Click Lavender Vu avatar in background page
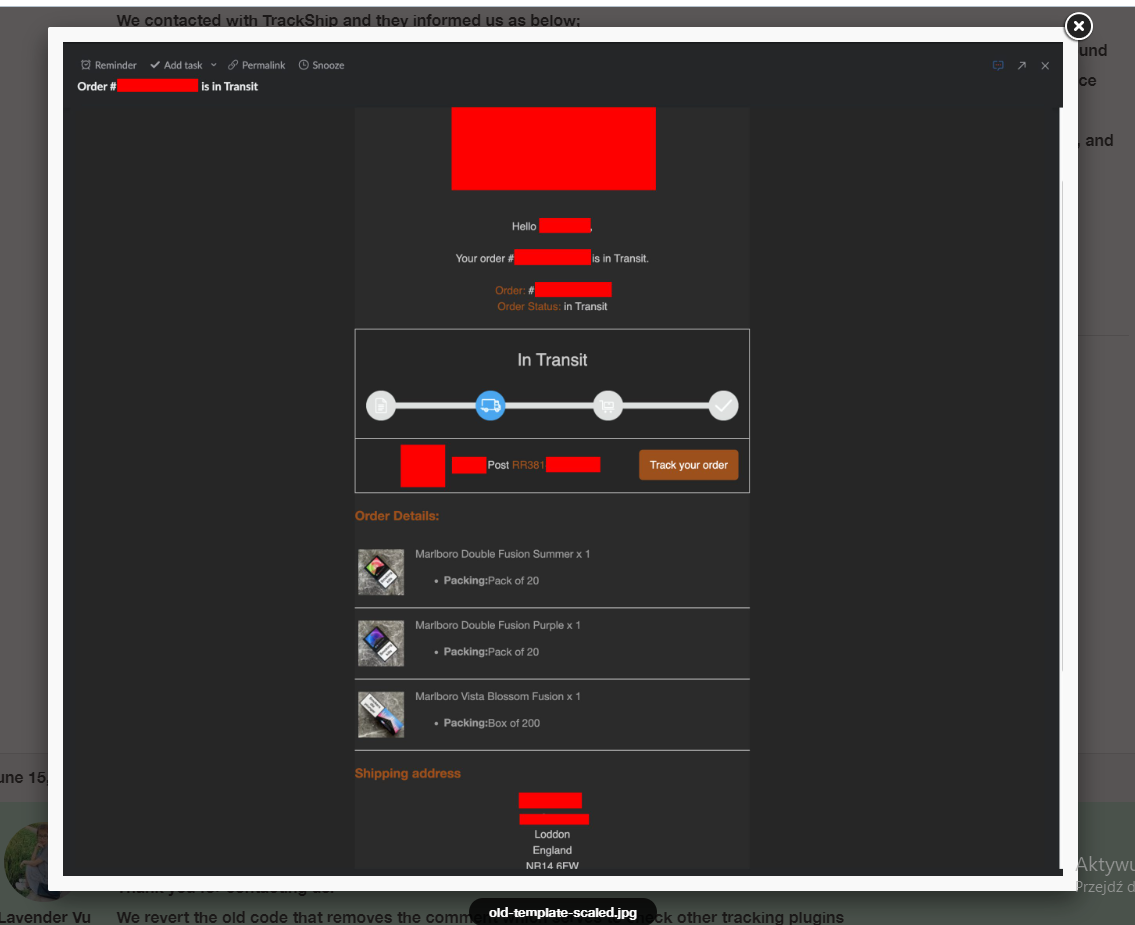 coord(25,861)
